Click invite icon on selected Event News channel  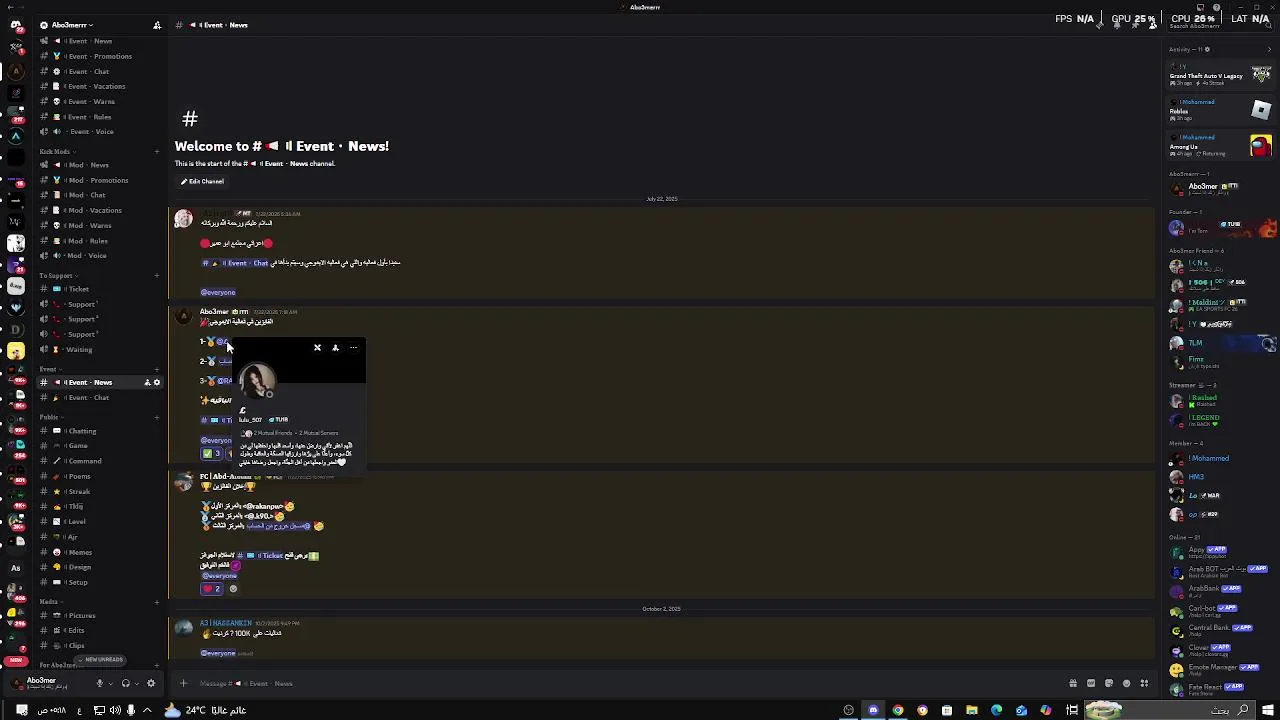tap(147, 382)
